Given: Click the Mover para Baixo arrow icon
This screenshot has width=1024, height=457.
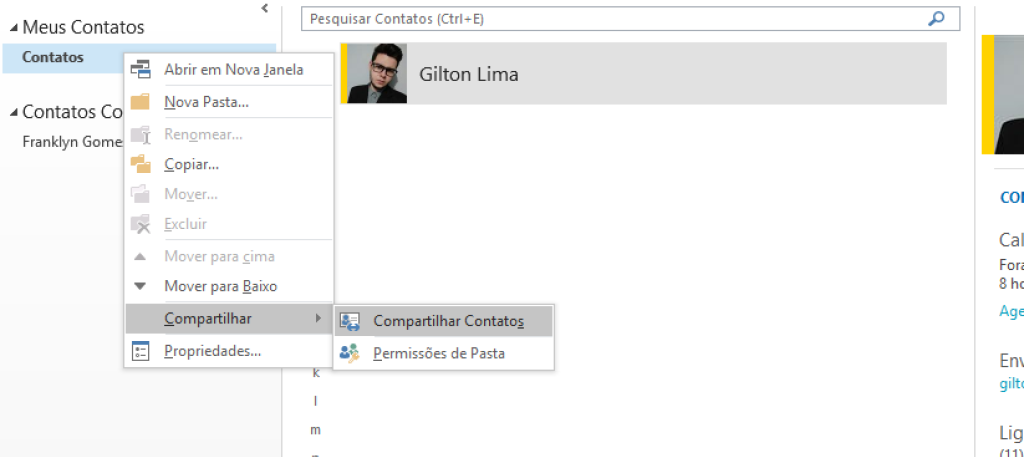Looking at the screenshot, I should coord(140,286).
